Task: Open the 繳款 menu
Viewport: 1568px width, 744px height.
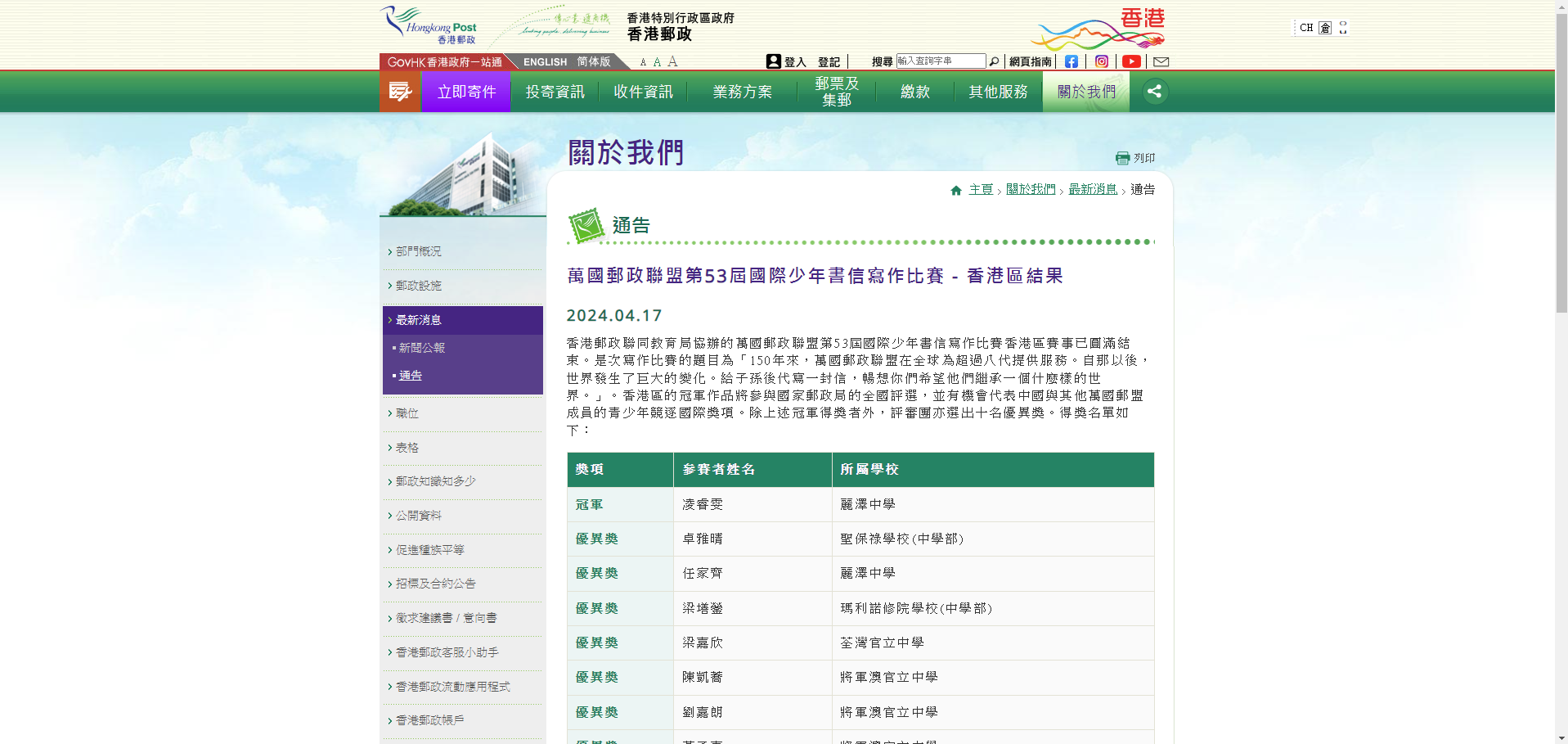Action: point(915,92)
